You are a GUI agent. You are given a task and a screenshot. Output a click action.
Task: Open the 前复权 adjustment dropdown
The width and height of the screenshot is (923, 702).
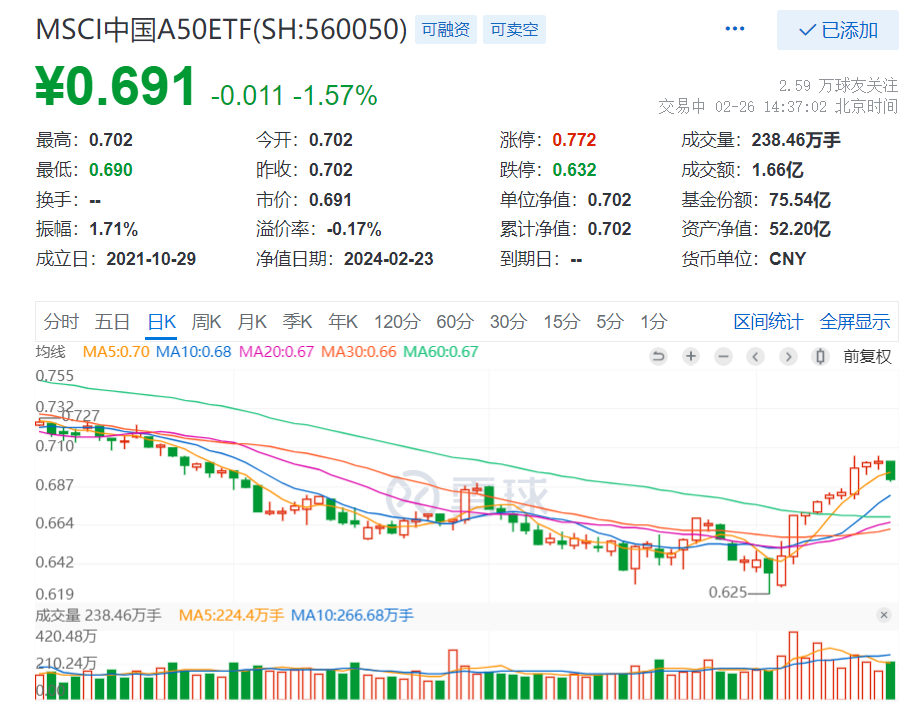point(867,356)
